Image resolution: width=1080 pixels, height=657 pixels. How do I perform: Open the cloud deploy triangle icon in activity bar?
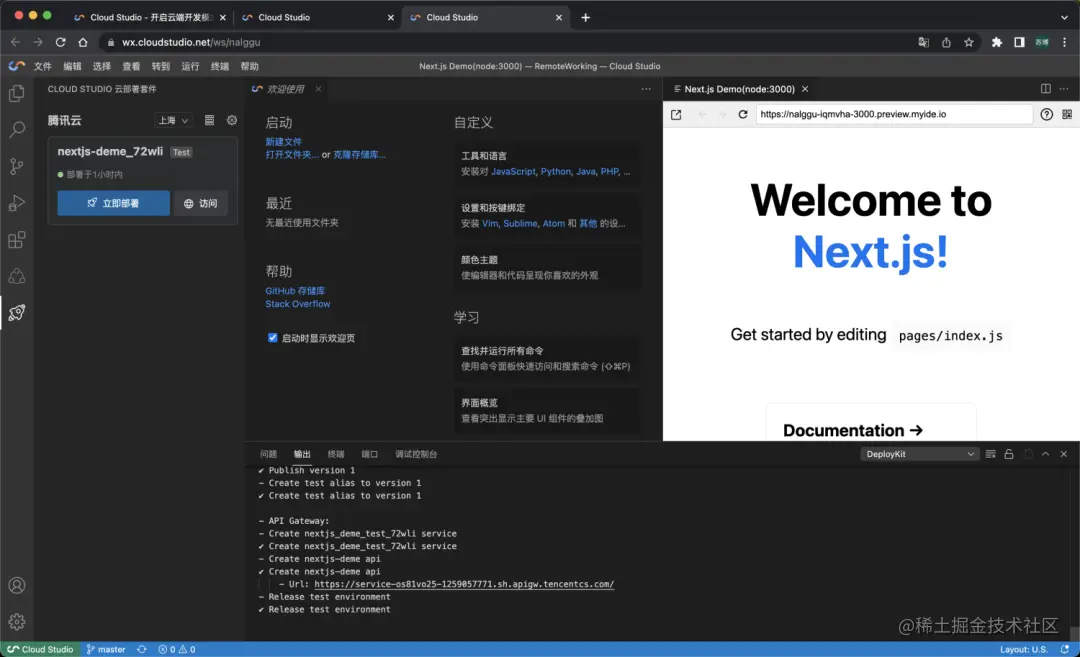pyautogui.click(x=17, y=276)
